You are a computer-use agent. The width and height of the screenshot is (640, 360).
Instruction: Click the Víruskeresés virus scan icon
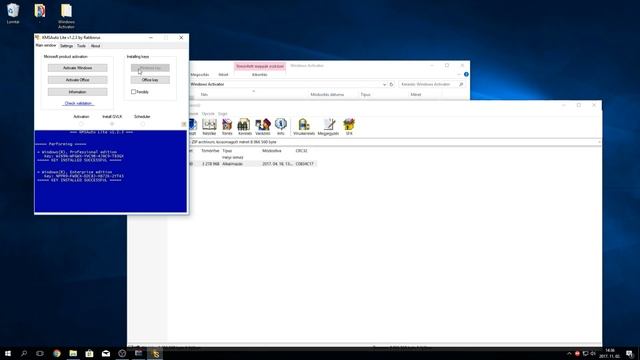tap(304, 127)
